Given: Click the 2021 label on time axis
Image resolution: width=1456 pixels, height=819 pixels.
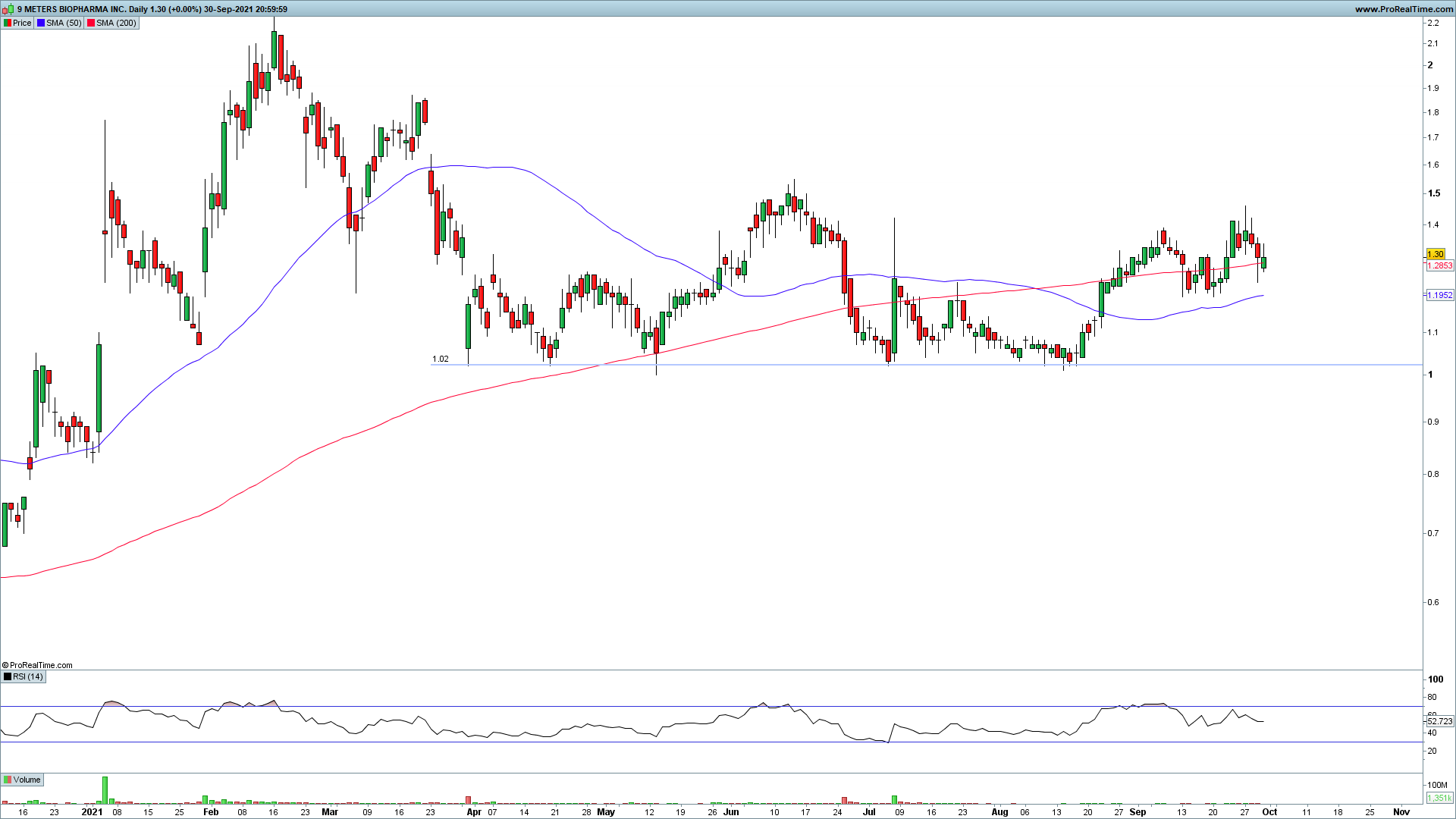Looking at the screenshot, I should tap(92, 811).
